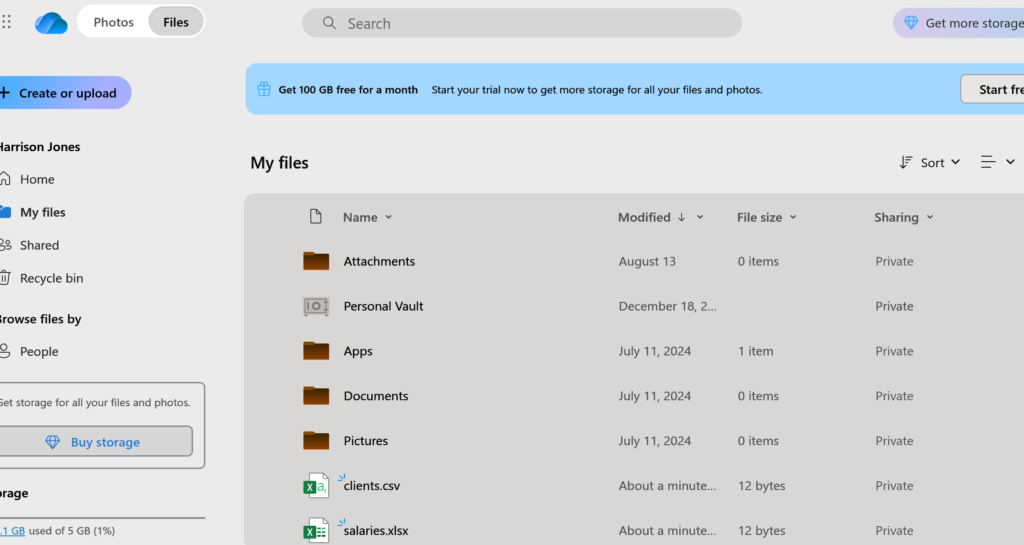Viewport: 1024px width, 545px height.
Task: Switch to the Files view
Action: [176, 22]
